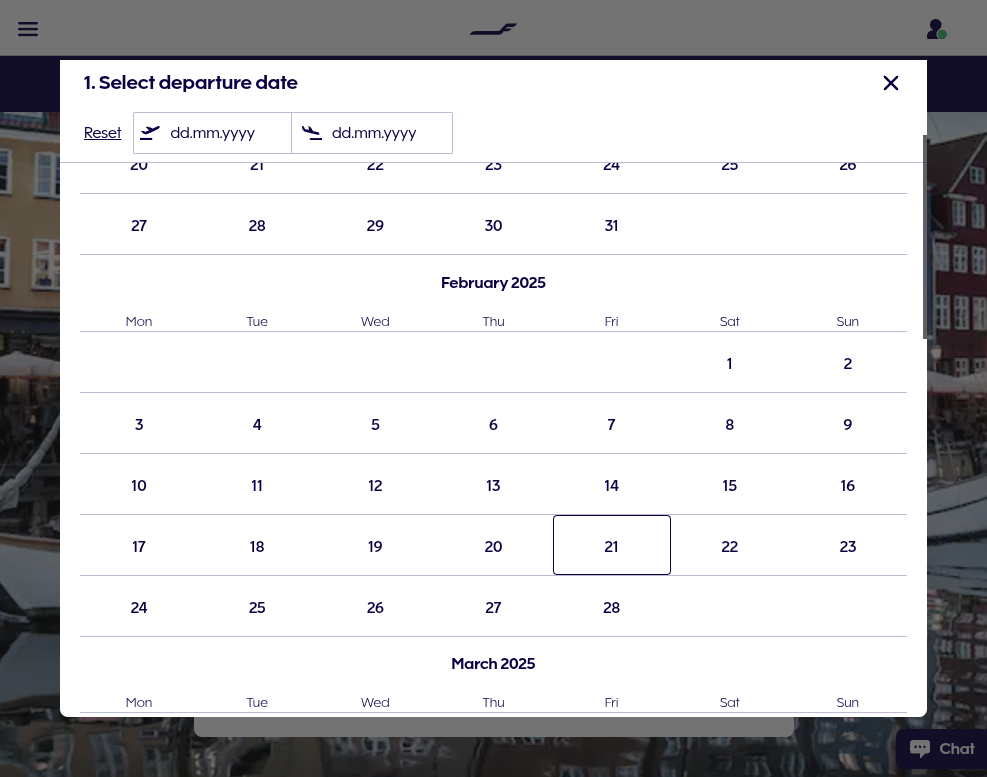Select January 31 in calendar
This screenshot has width=987, height=777.
pyautogui.click(x=611, y=225)
